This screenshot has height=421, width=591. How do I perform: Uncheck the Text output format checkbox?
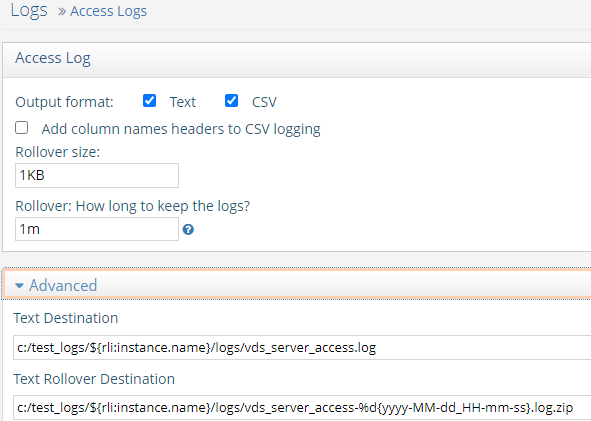click(149, 101)
